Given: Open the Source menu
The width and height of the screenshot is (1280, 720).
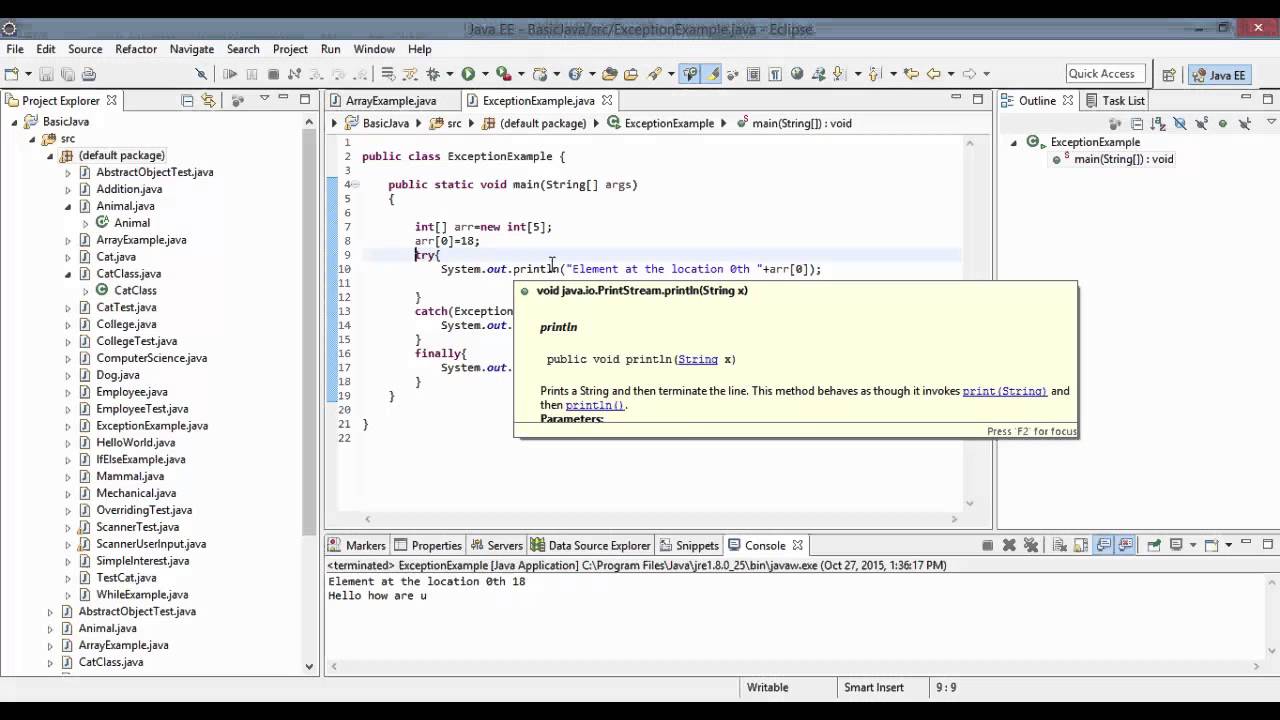Looking at the screenshot, I should [x=85, y=49].
